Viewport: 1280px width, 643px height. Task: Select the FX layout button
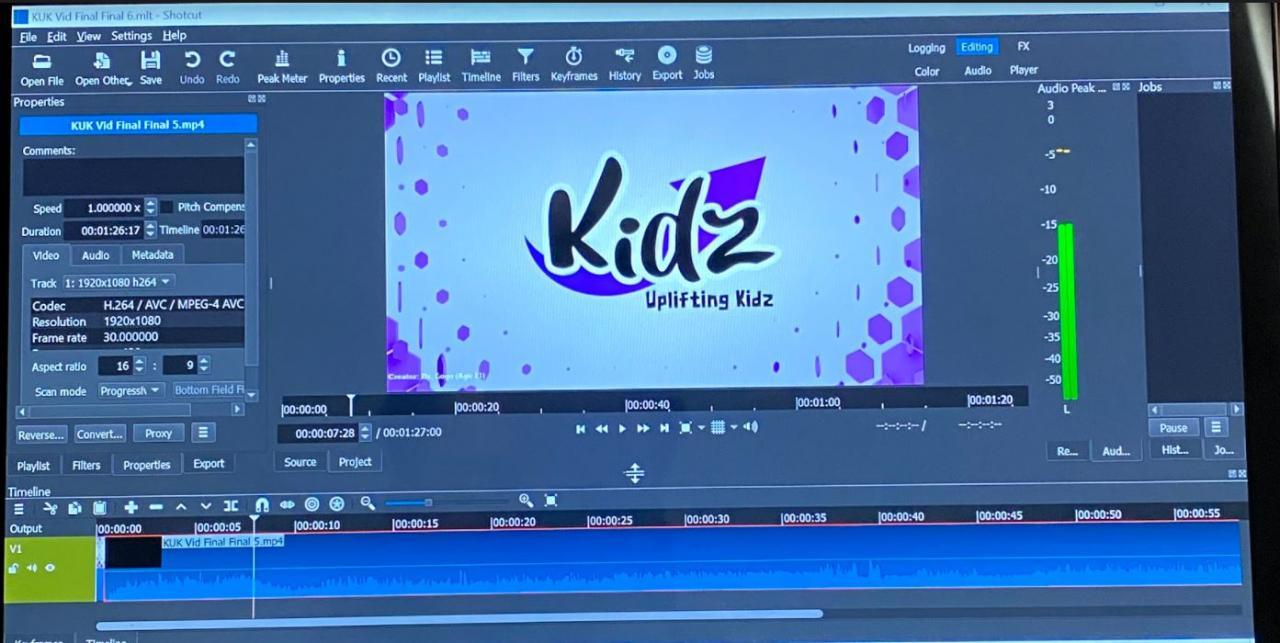coord(1023,46)
